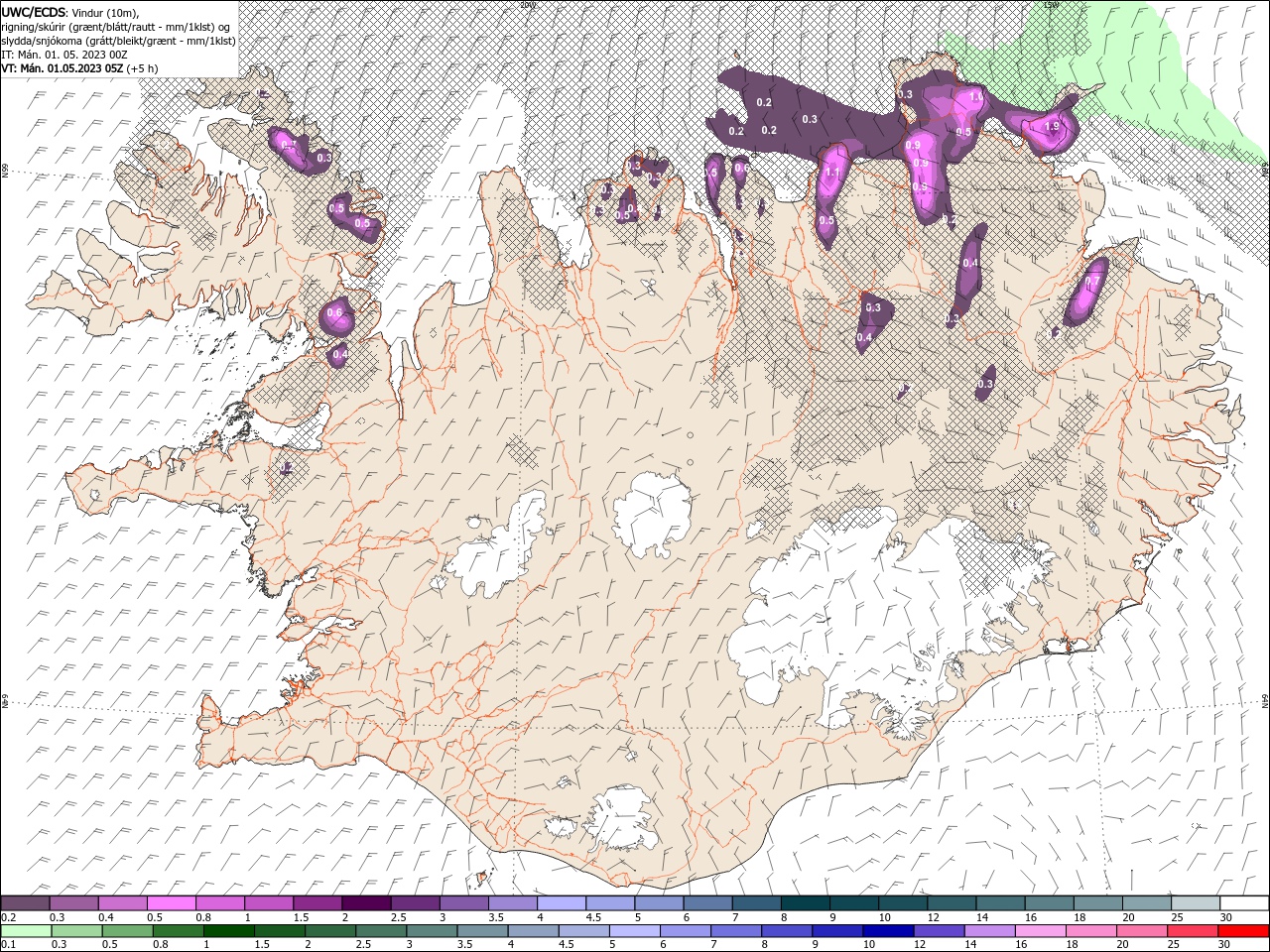Pick the bright pink swatch in the upper legend
The image size is (1270, 952).
tap(170, 903)
